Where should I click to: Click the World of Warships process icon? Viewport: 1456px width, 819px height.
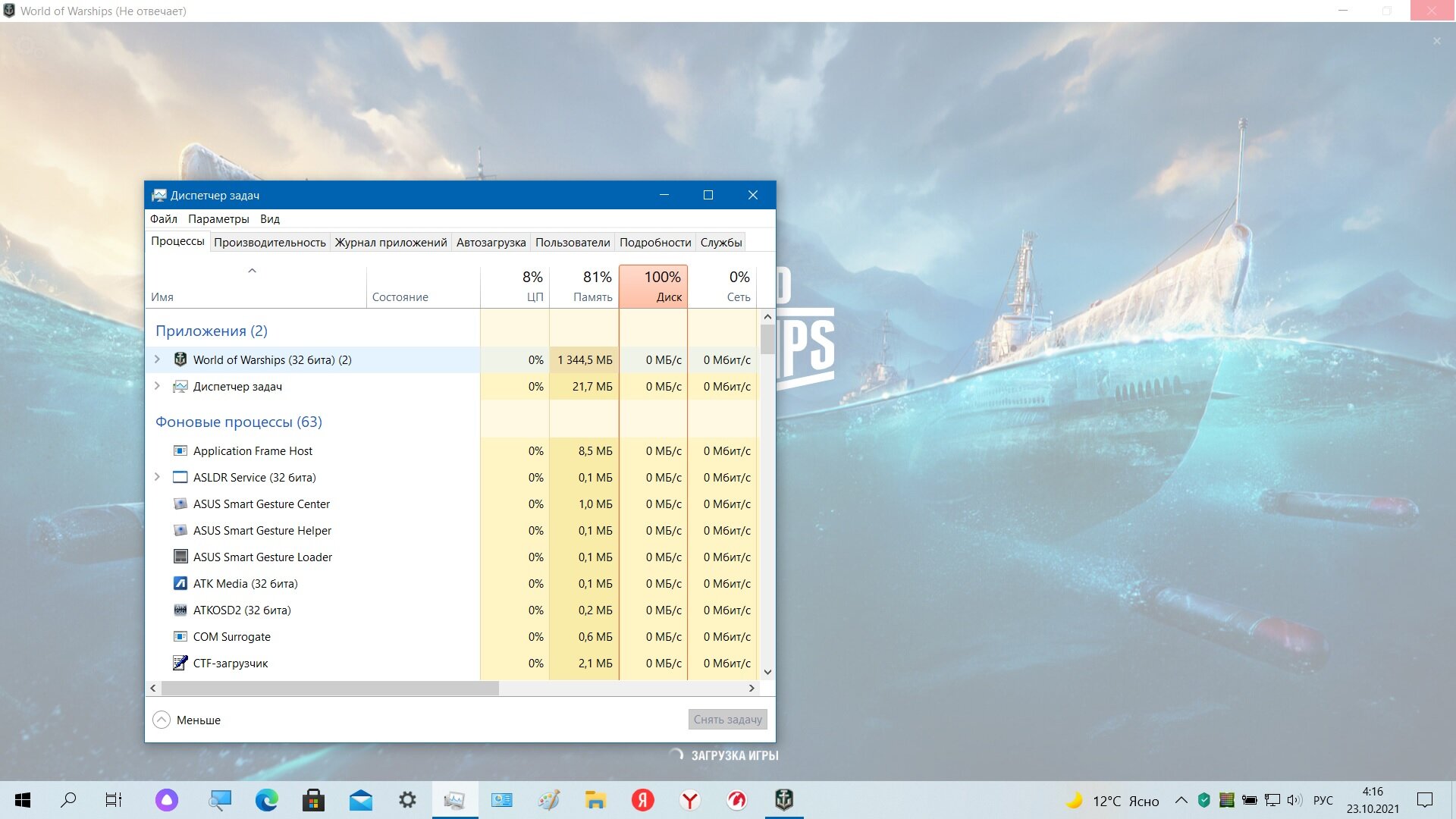pyautogui.click(x=180, y=359)
